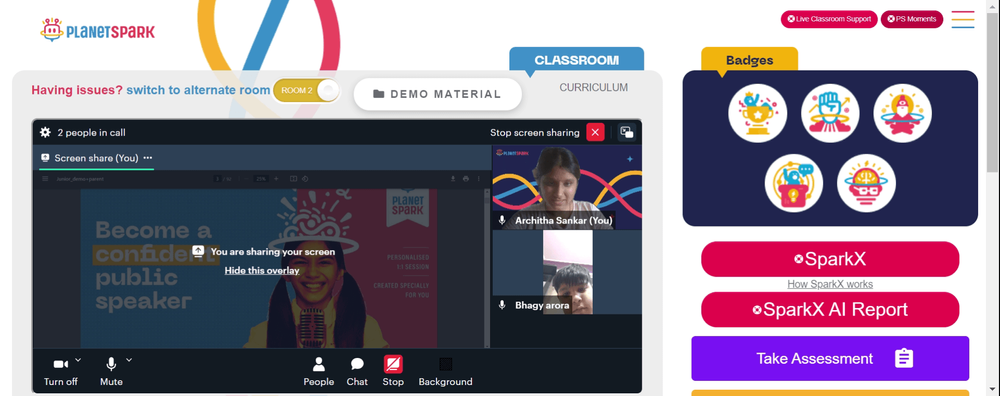Click Bhagy arora video tile
The height and width of the screenshot is (396, 1000).
pos(567,272)
